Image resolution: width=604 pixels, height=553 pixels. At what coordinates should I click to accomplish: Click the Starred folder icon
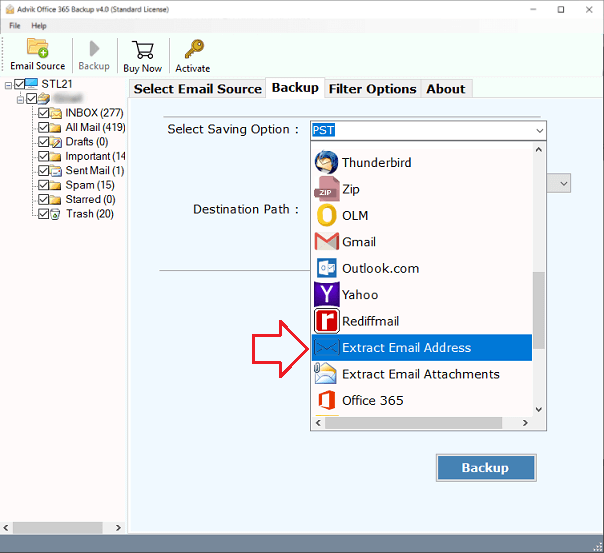[x=56, y=200]
